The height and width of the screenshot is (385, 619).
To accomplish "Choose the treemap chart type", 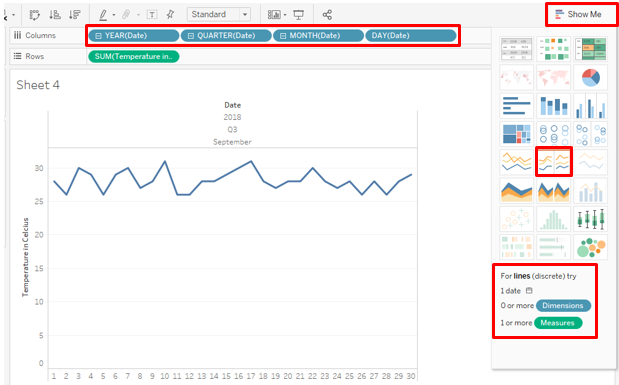I will pyautogui.click(x=516, y=134).
